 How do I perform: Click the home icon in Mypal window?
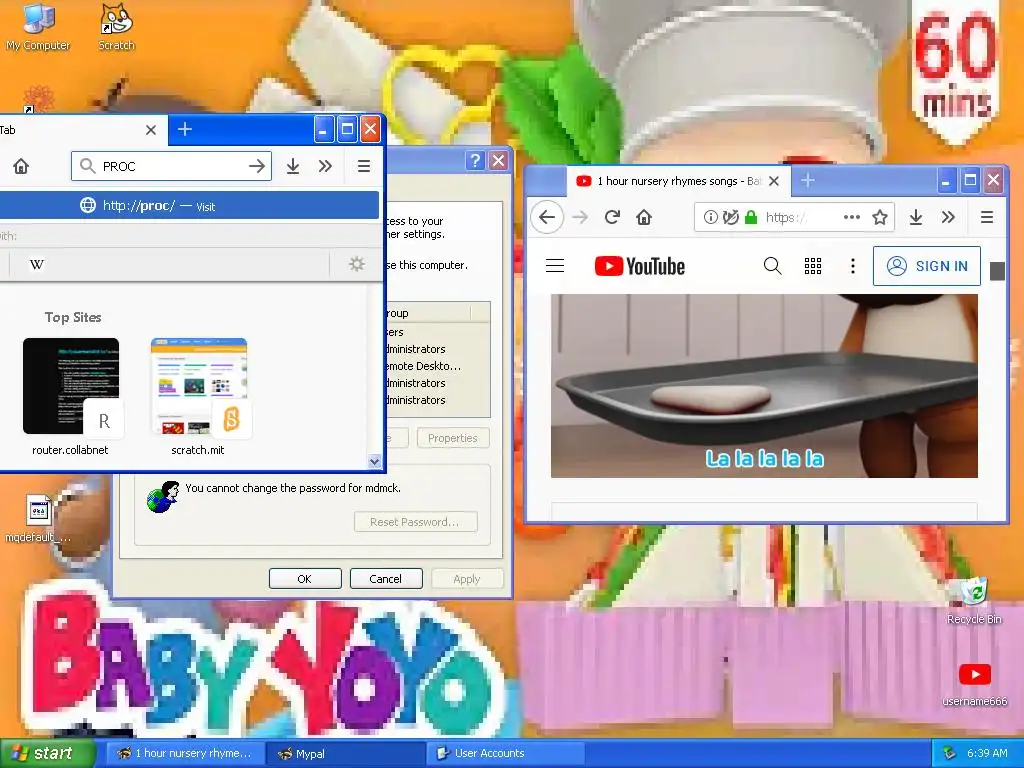pyautogui.click(x=21, y=167)
